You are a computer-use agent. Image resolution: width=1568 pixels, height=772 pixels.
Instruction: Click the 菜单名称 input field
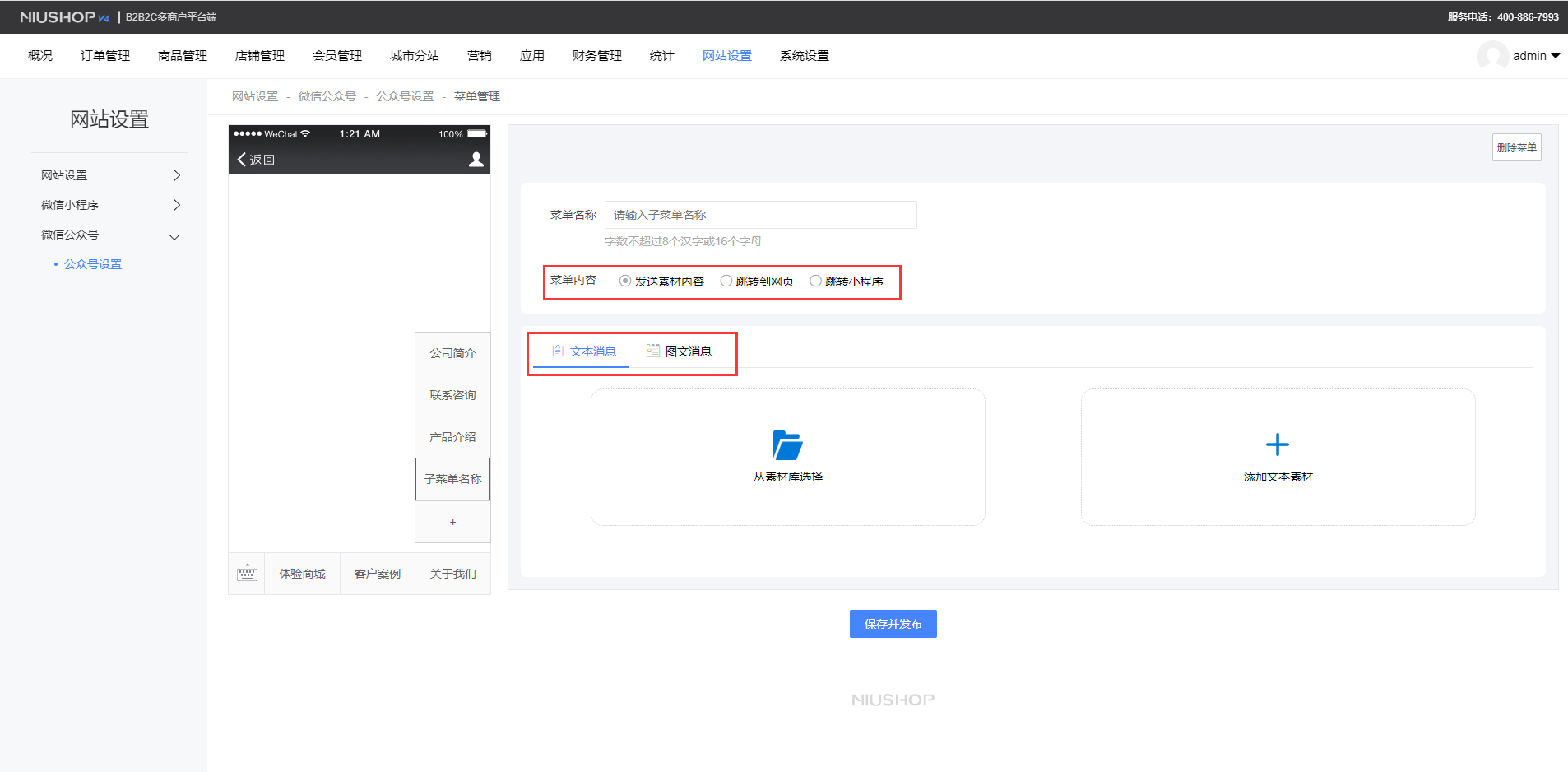coord(761,215)
